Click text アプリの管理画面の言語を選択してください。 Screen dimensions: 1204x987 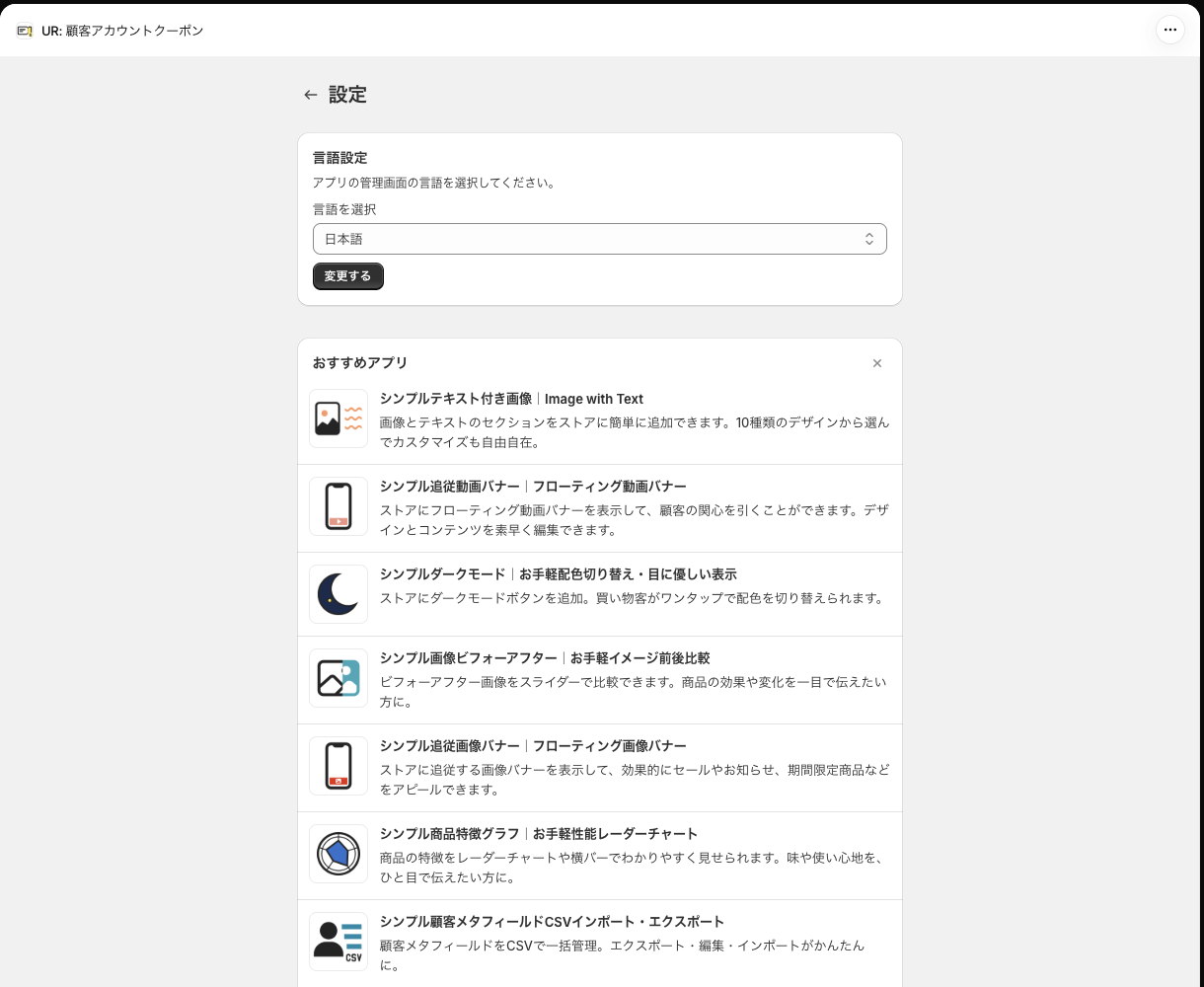click(434, 183)
